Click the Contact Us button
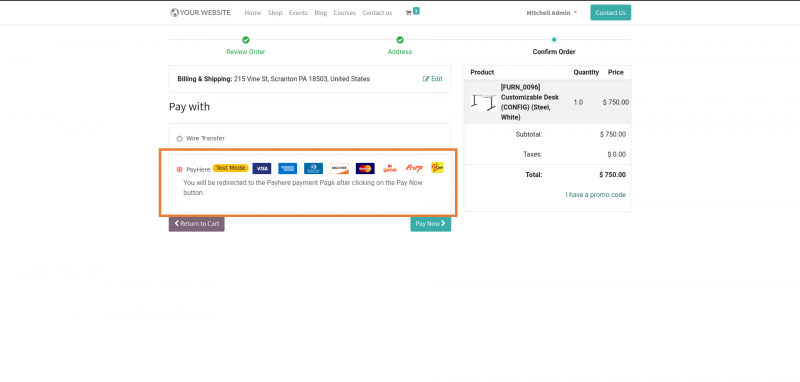Viewport: 800px width, 382px height. point(610,13)
